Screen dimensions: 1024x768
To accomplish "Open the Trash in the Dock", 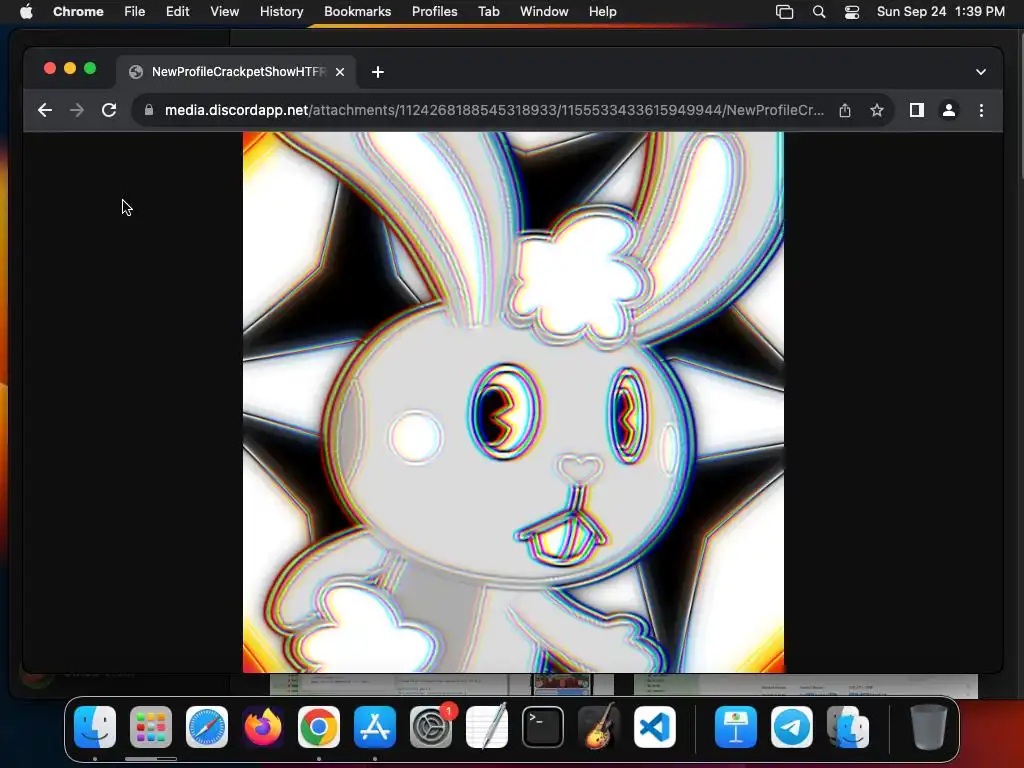I will 929,727.
